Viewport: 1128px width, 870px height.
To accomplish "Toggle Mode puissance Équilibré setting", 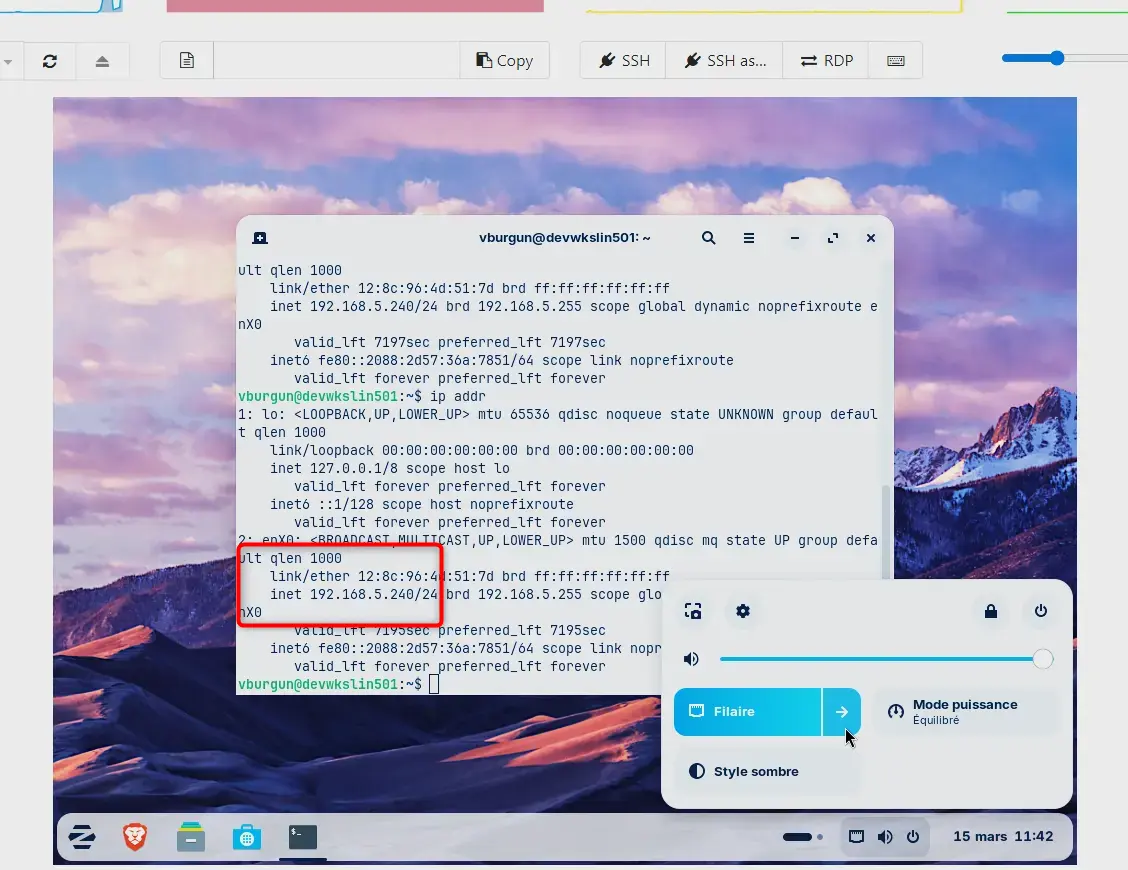I will [966, 712].
